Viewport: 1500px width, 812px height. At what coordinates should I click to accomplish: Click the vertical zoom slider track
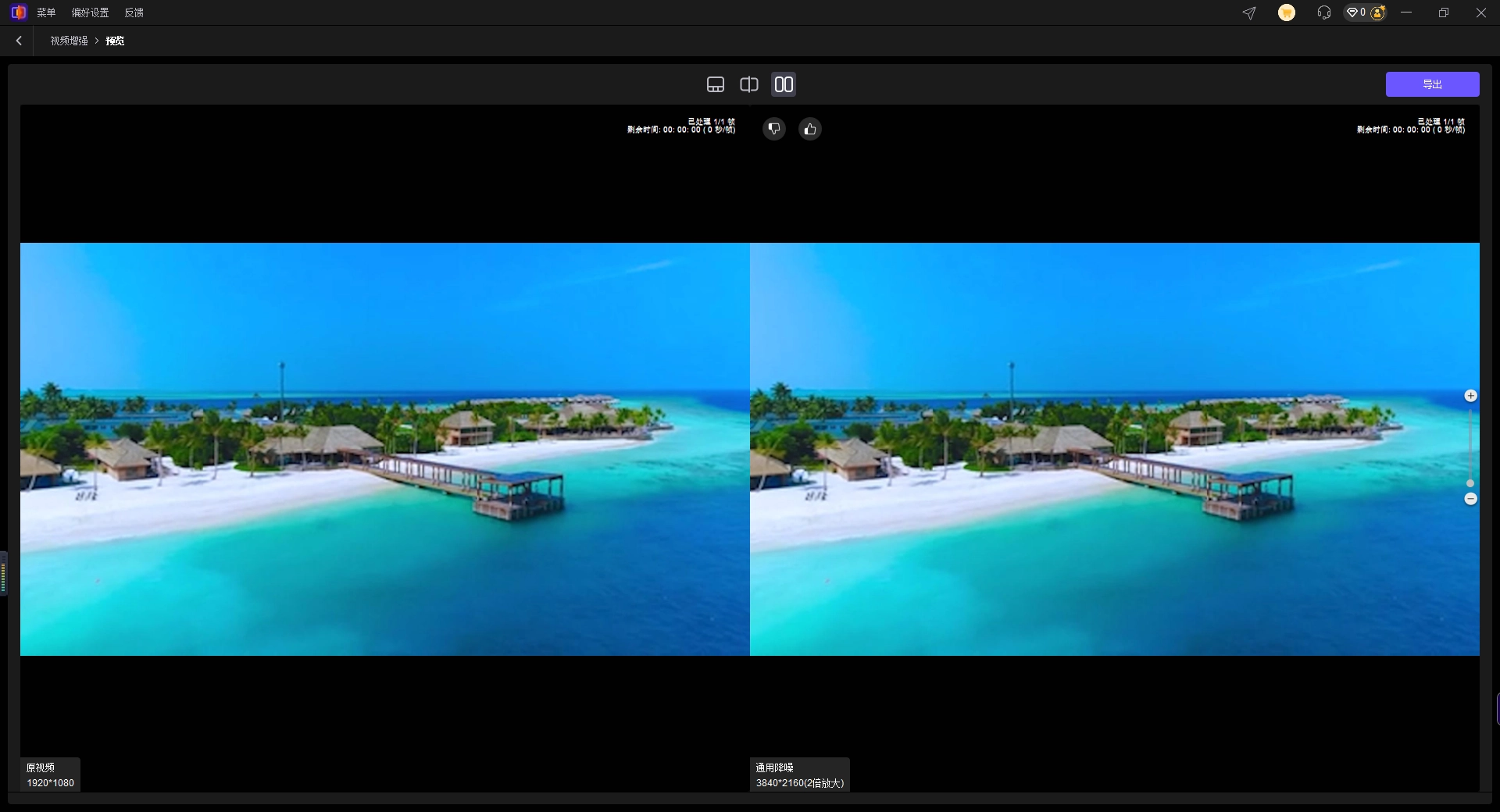pos(1470,445)
